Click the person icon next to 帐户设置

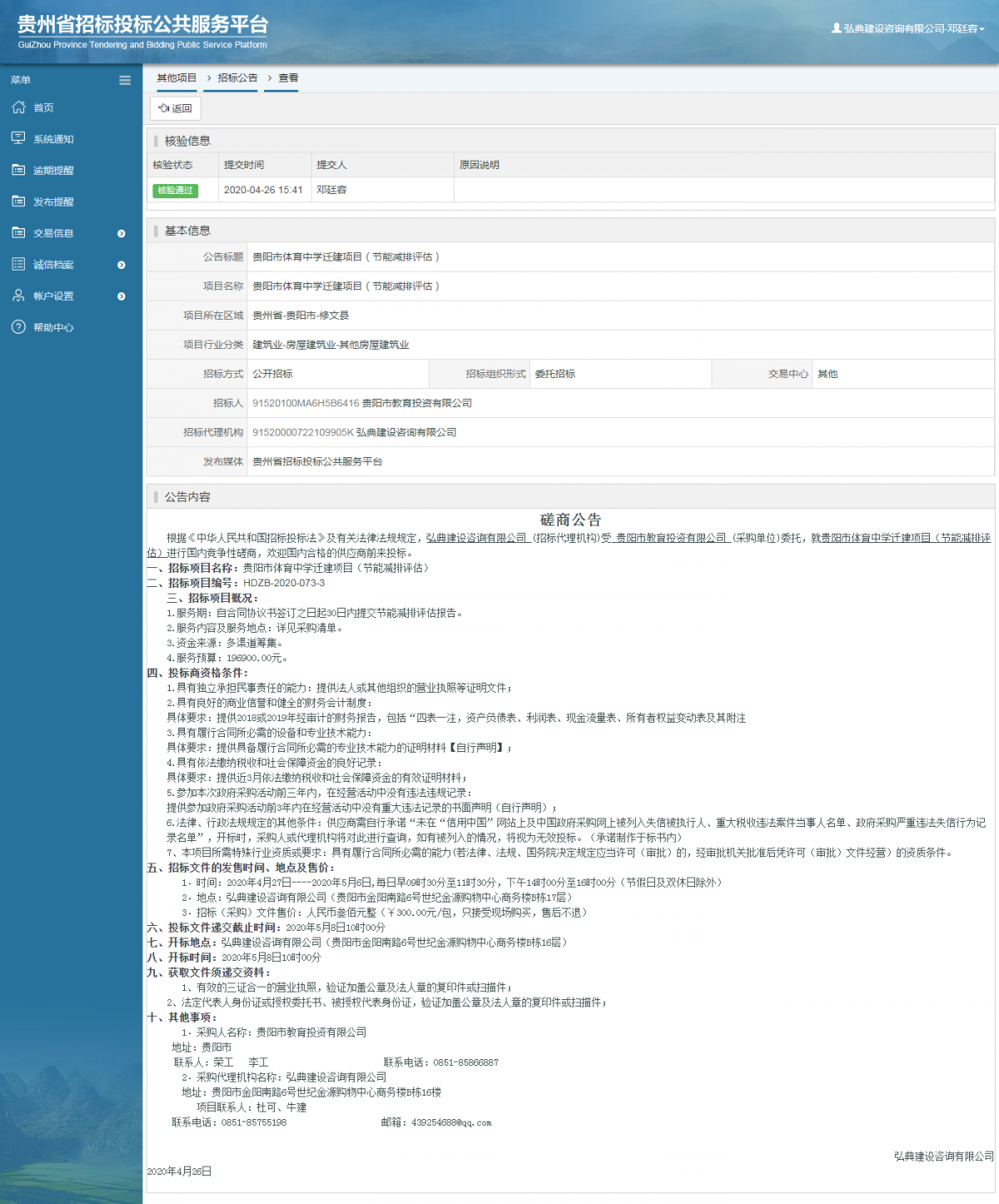18,296
